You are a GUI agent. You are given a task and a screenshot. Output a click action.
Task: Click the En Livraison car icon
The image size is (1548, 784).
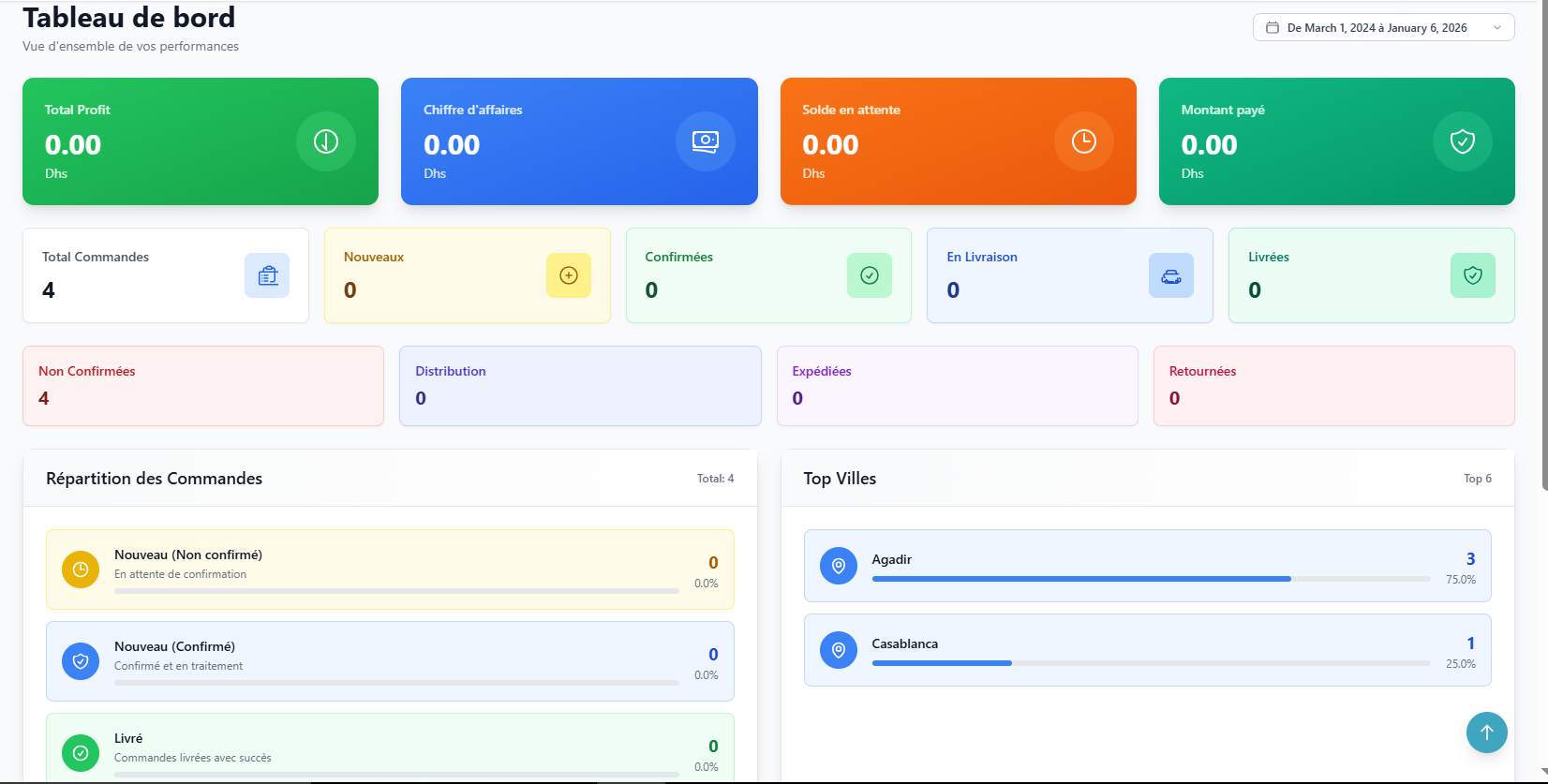pyautogui.click(x=1171, y=275)
